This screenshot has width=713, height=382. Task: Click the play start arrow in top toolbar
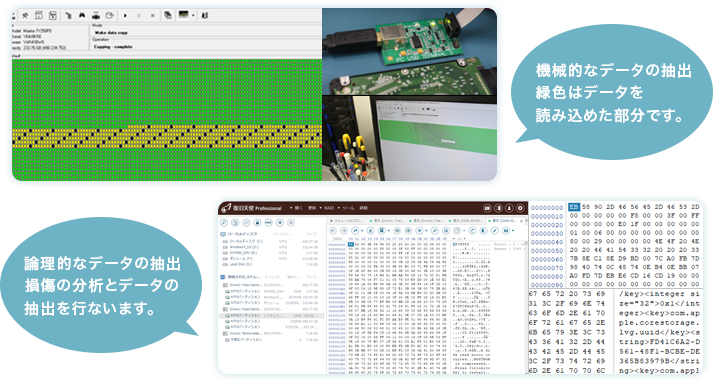click(125, 15)
